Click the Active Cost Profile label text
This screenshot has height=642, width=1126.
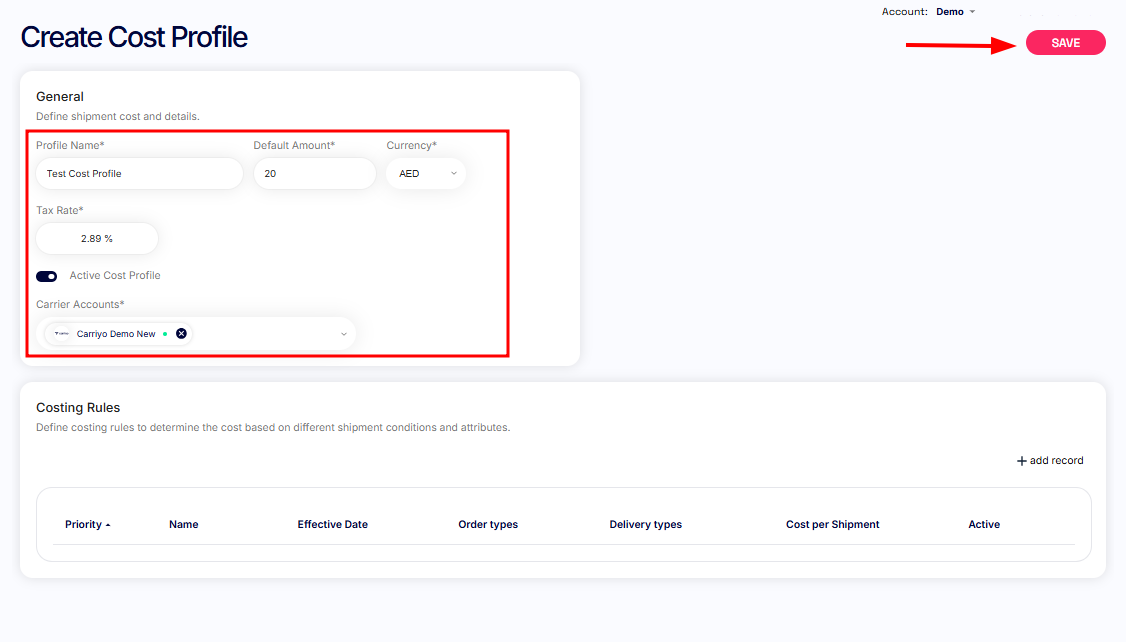[115, 276]
